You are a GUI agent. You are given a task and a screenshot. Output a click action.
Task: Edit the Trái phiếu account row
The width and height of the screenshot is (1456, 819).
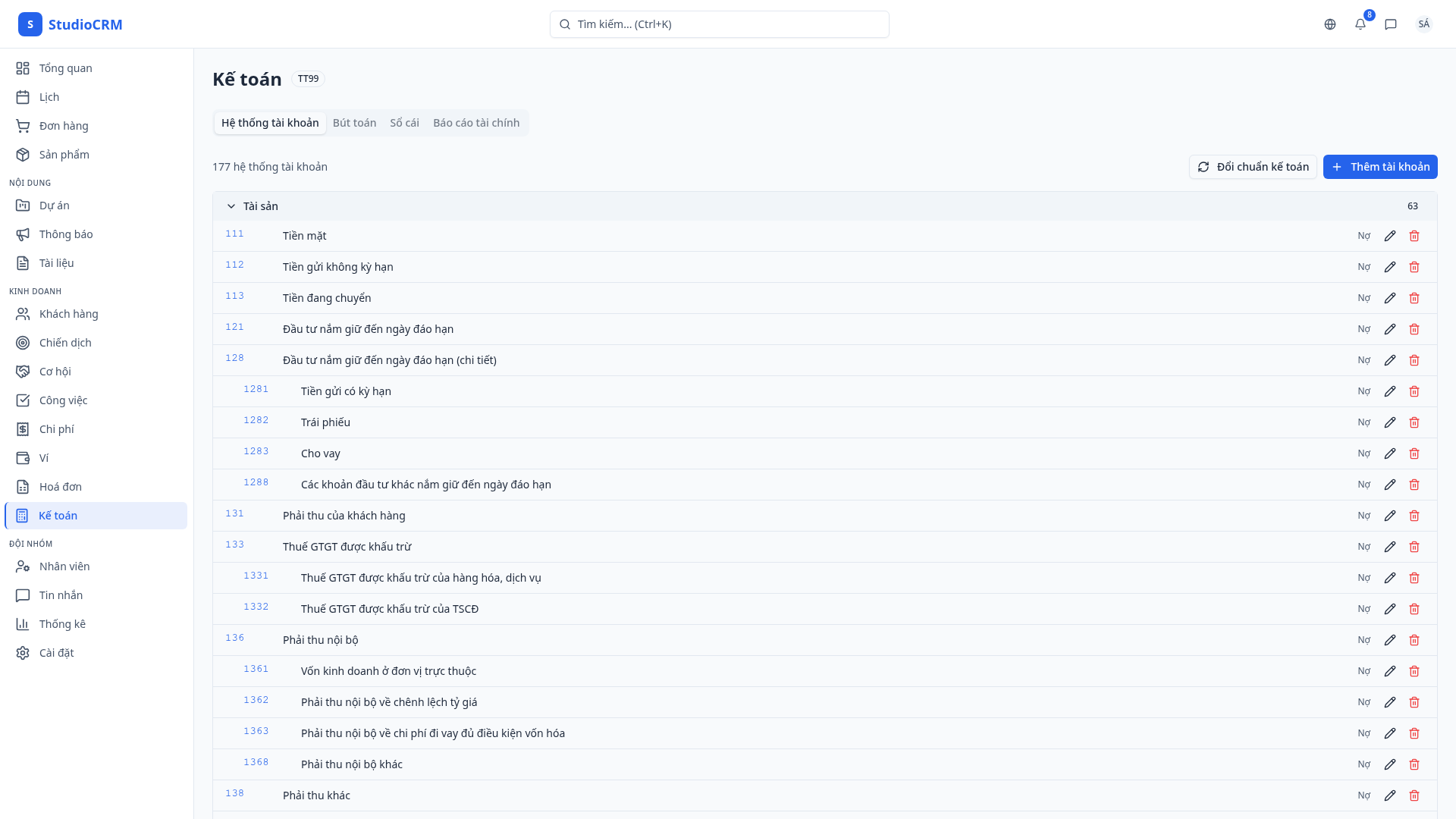coord(1390,422)
